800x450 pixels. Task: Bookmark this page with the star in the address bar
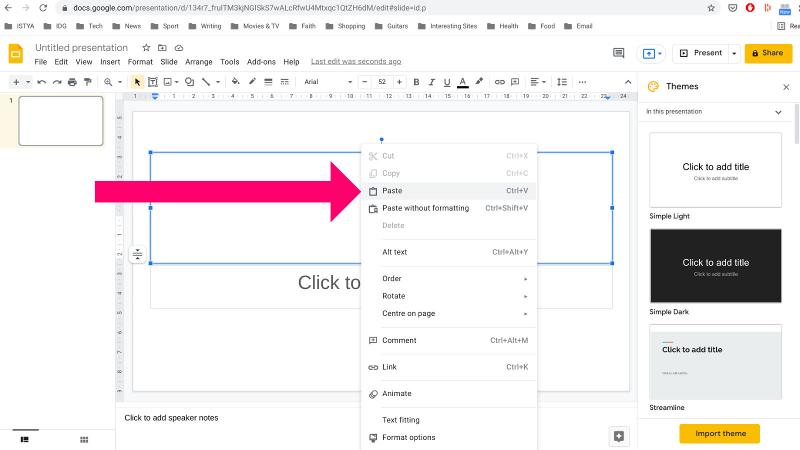[711, 8]
